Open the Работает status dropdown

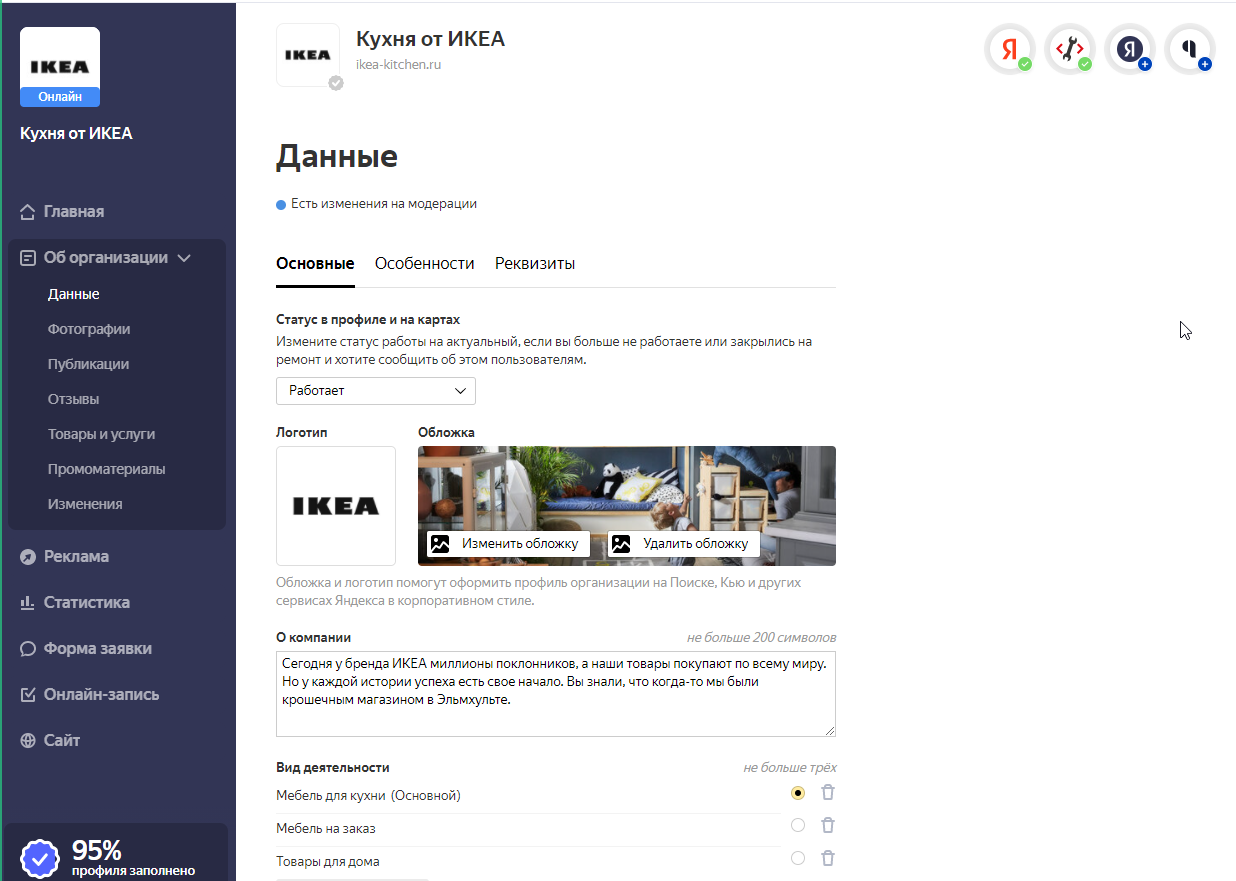[376, 391]
